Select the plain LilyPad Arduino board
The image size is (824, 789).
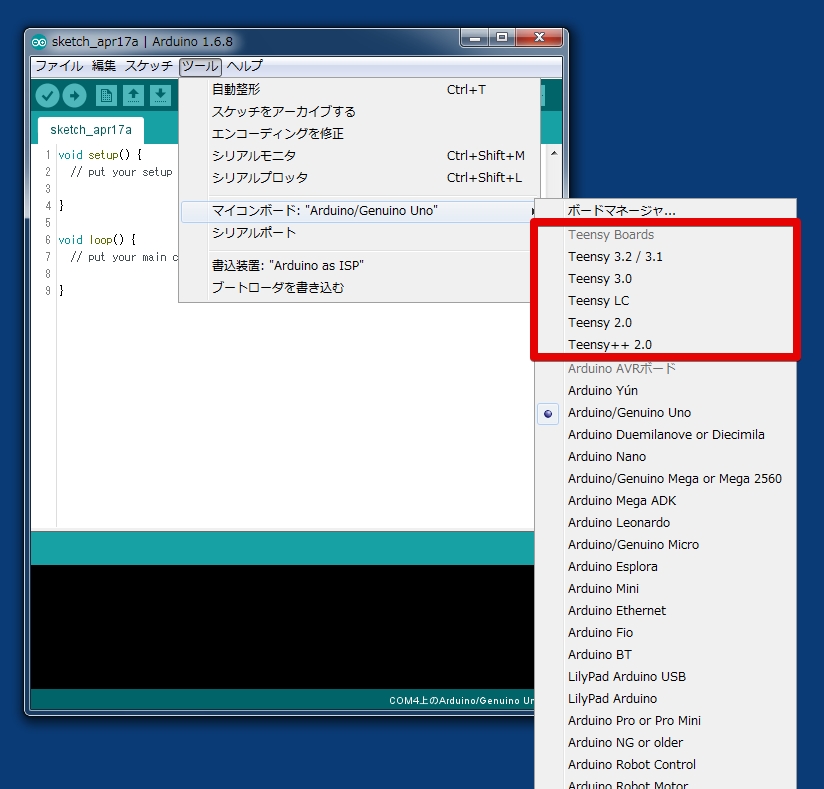665,699
